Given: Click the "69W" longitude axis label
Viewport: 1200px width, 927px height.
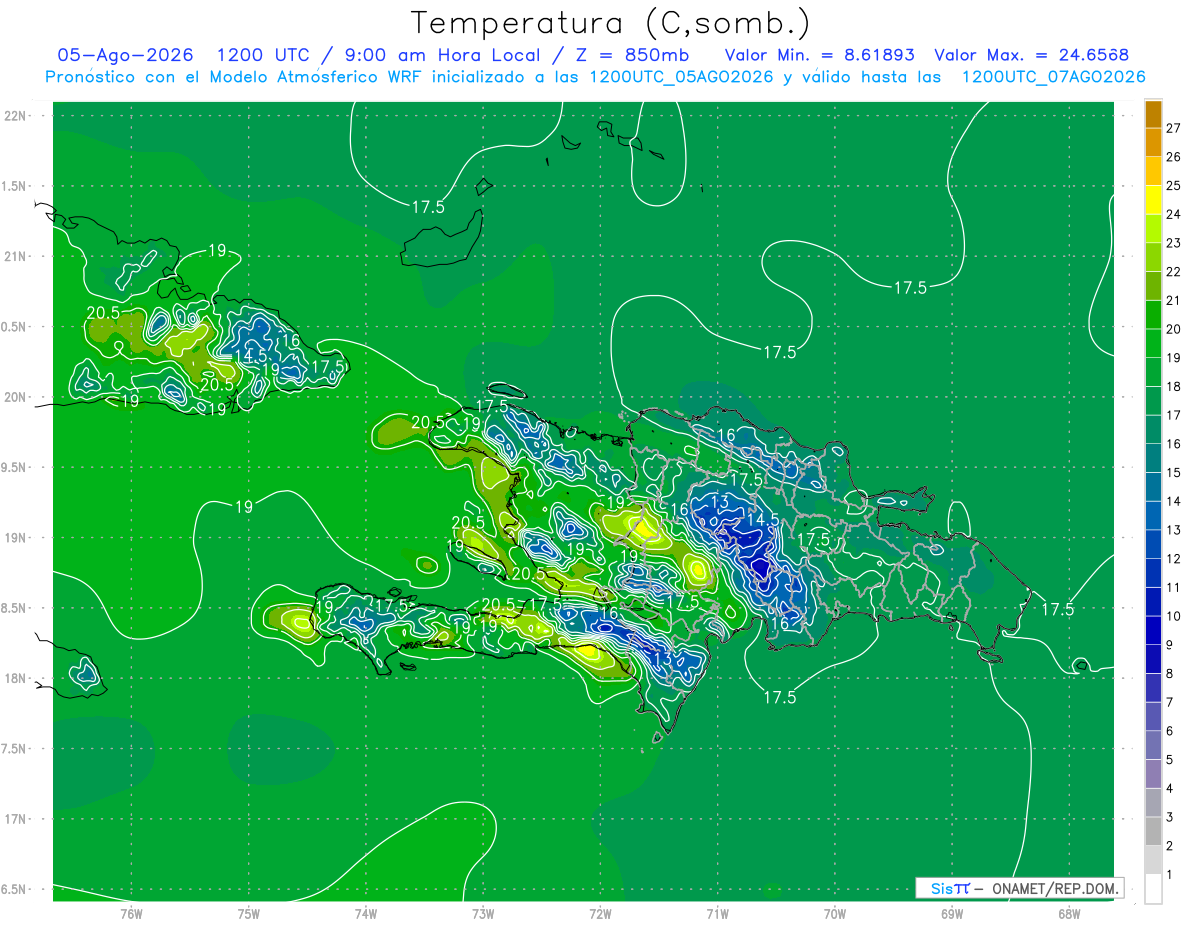Looking at the screenshot, I should (x=951, y=913).
